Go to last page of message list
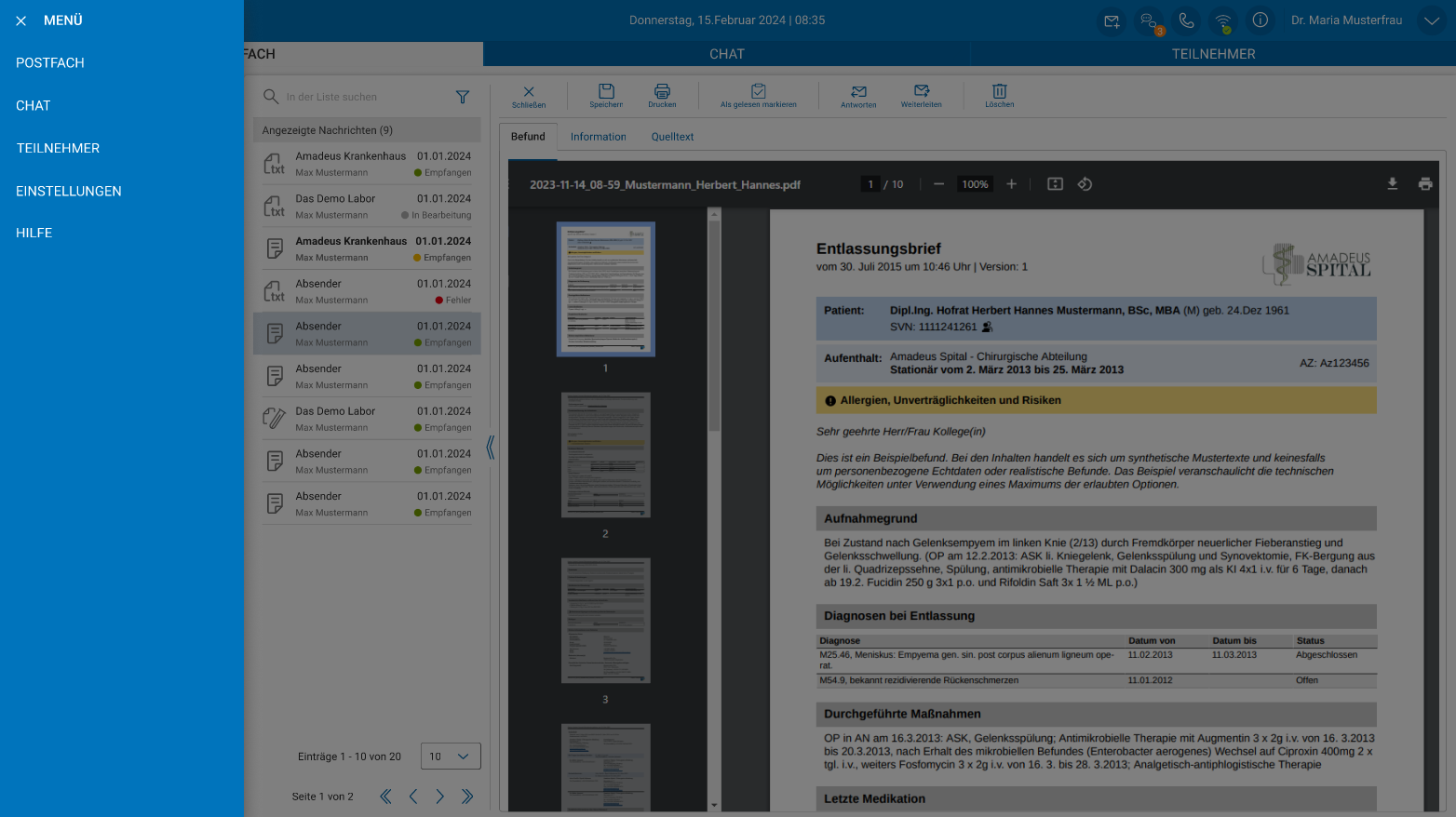The height and width of the screenshot is (817, 1456). 467,797
